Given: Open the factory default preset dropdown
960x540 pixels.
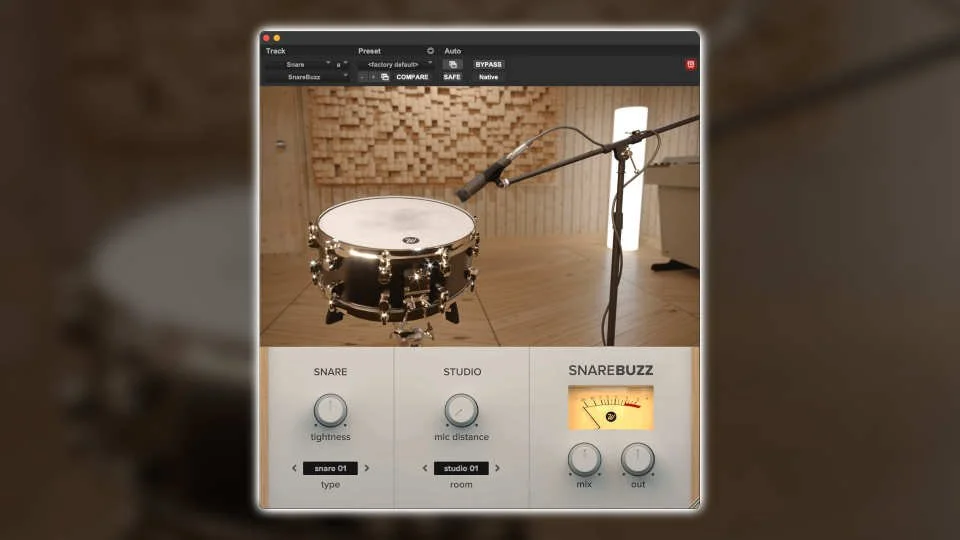Looking at the screenshot, I should 396,64.
